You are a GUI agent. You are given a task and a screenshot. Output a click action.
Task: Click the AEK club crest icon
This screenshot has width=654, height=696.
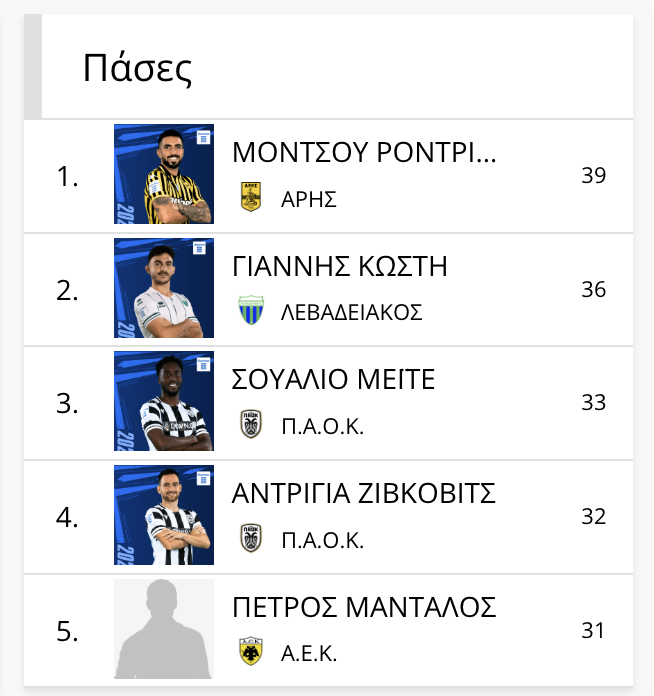click(250, 653)
